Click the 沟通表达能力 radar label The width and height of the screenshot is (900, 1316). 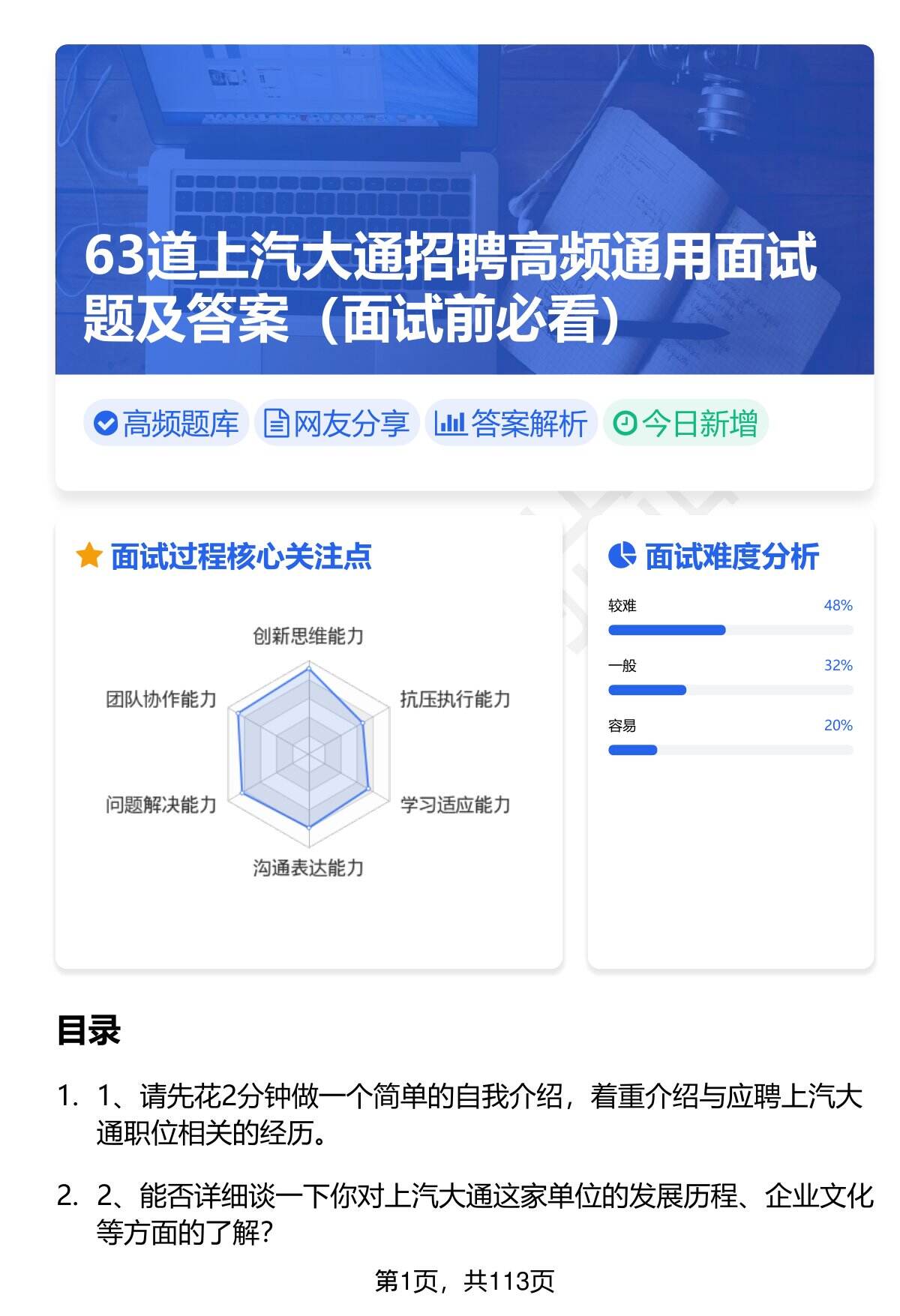[308, 868]
